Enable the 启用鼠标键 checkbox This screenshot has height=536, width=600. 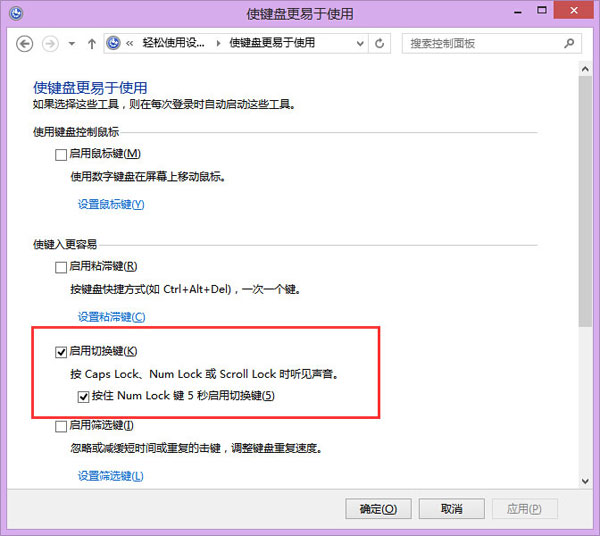point(62,154)
